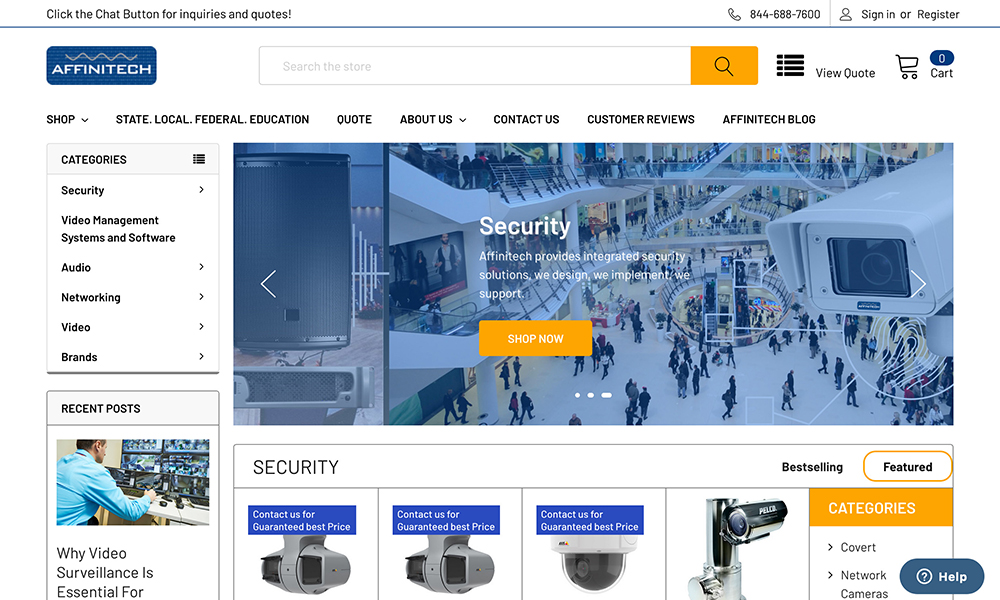Open the View Quote list icon
Viewport: 1000px width, 600px height.
790,66
